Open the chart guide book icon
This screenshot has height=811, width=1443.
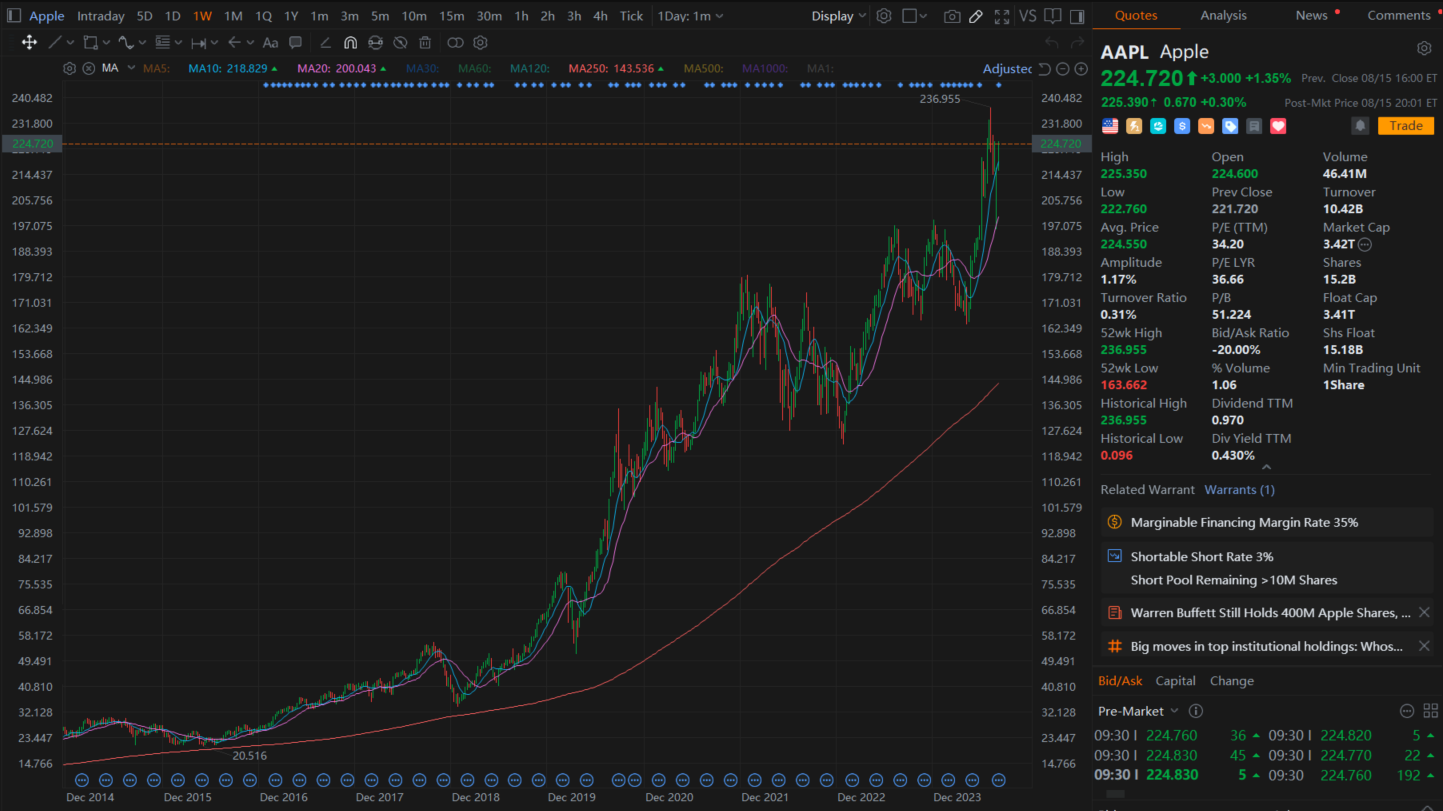pos(1052,16)
